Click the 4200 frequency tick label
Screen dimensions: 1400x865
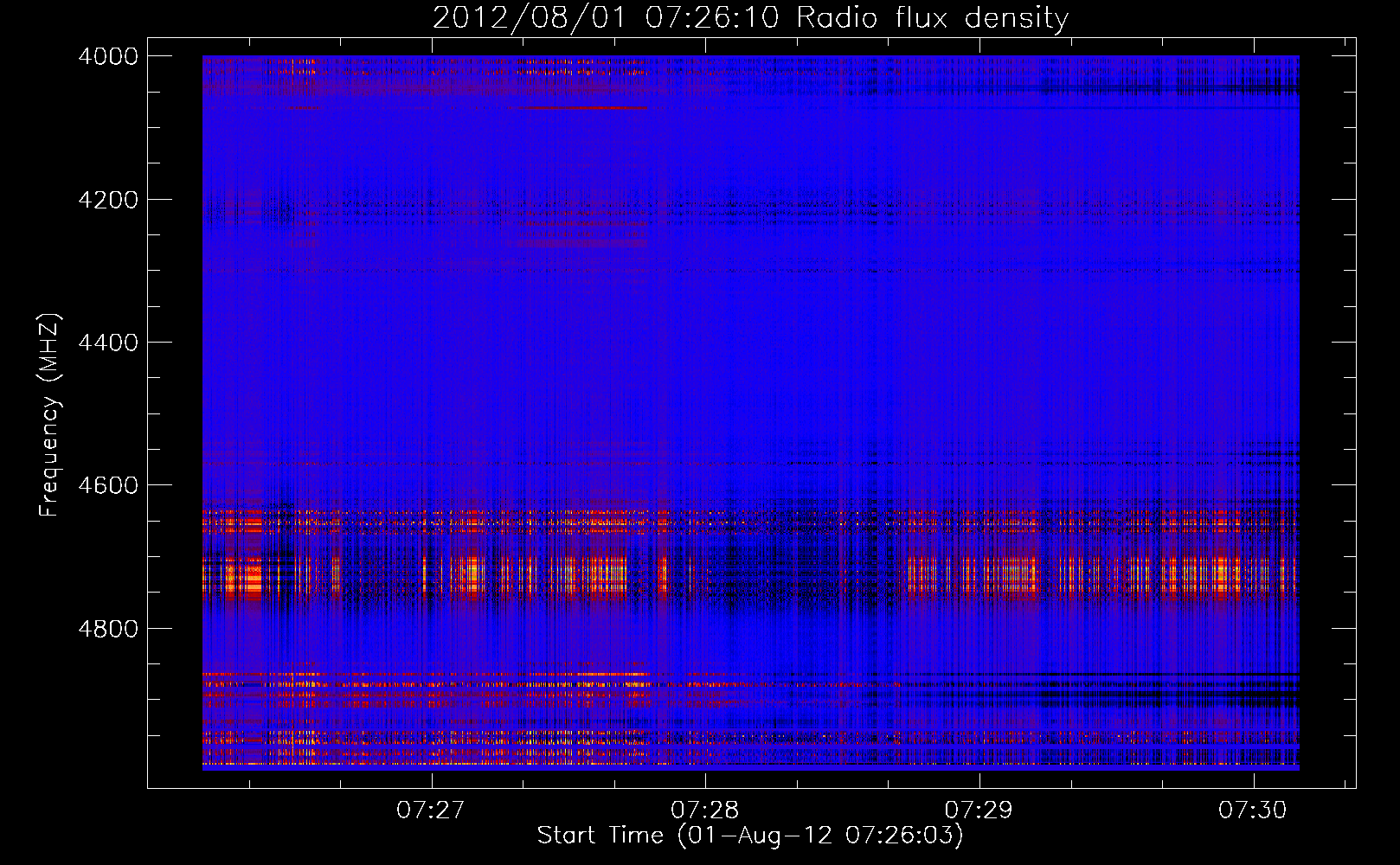pos(108,200)
